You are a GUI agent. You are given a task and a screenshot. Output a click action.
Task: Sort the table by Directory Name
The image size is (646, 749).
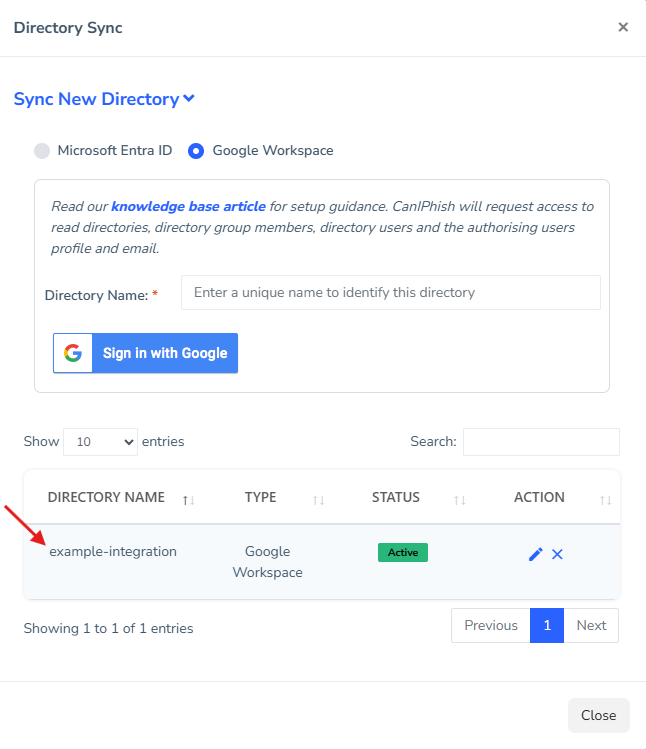106,497
